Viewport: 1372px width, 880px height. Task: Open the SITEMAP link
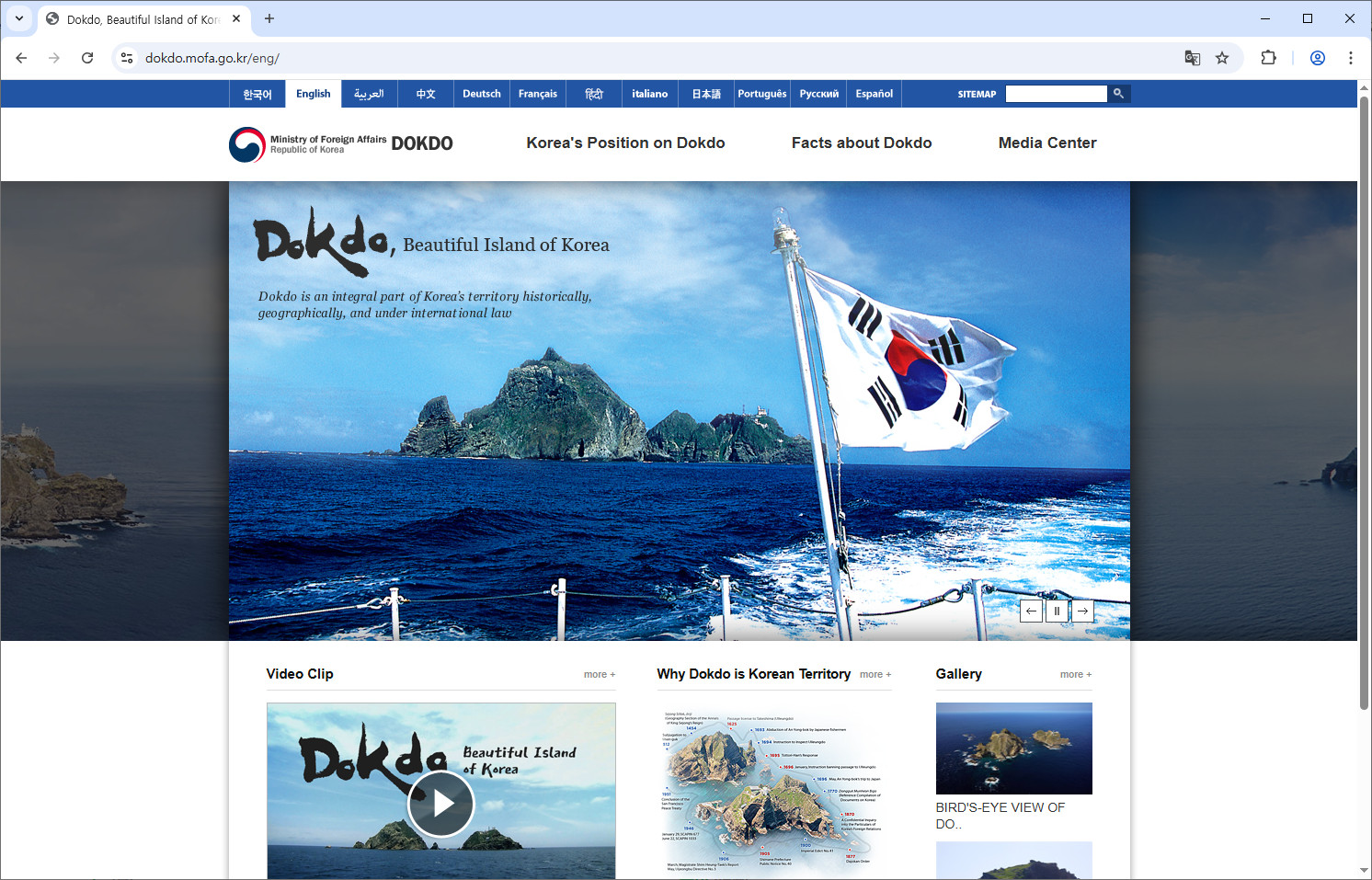pyautogui.click(x=977, y=94)
